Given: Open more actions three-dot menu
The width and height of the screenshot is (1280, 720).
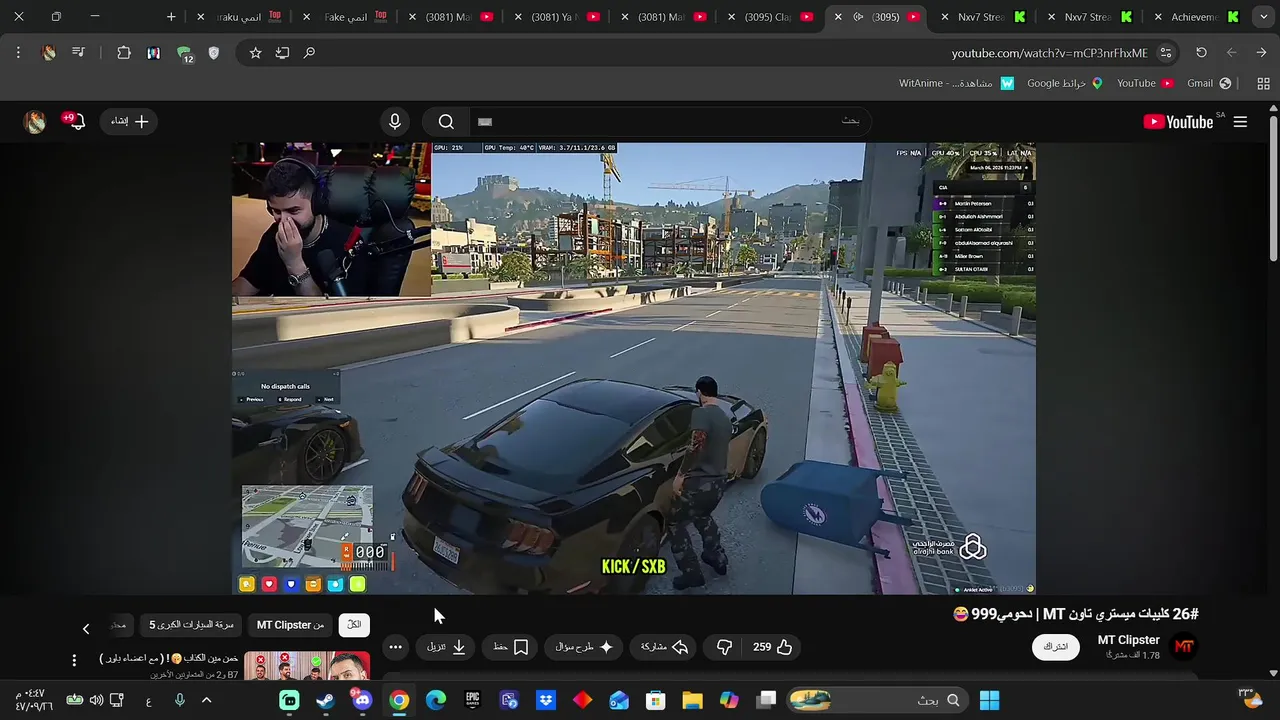Looking at the screenshot, I should click(395, 647).
